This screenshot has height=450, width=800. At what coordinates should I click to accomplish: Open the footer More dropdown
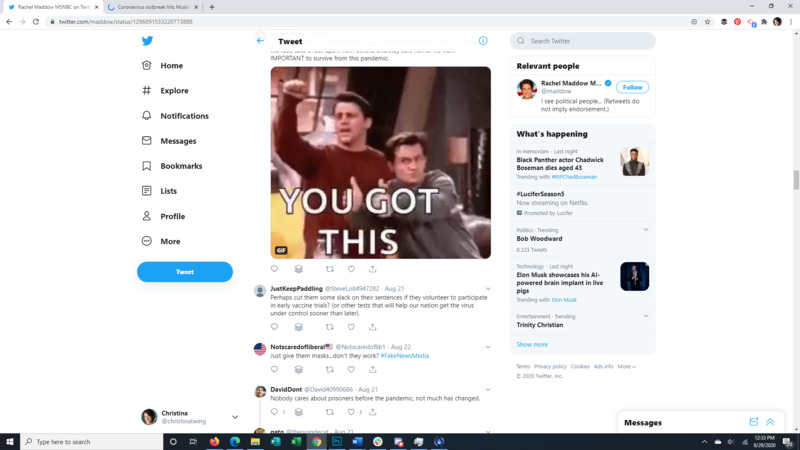point(626,367)
